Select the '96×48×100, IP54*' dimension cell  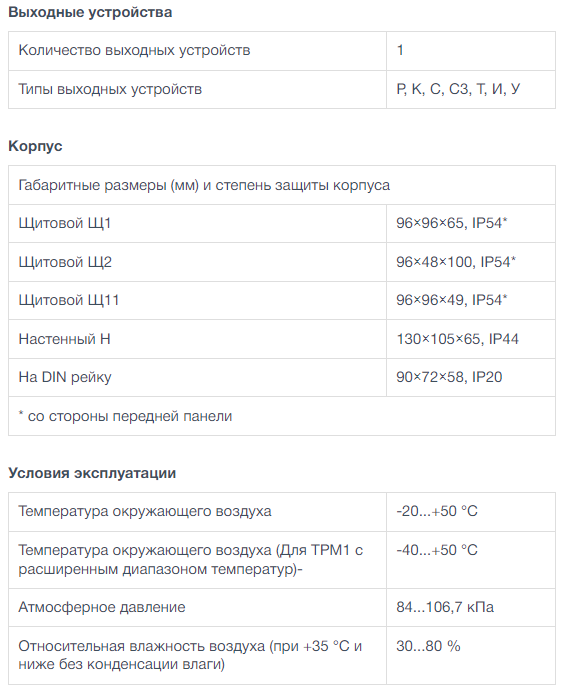(471, 262)
